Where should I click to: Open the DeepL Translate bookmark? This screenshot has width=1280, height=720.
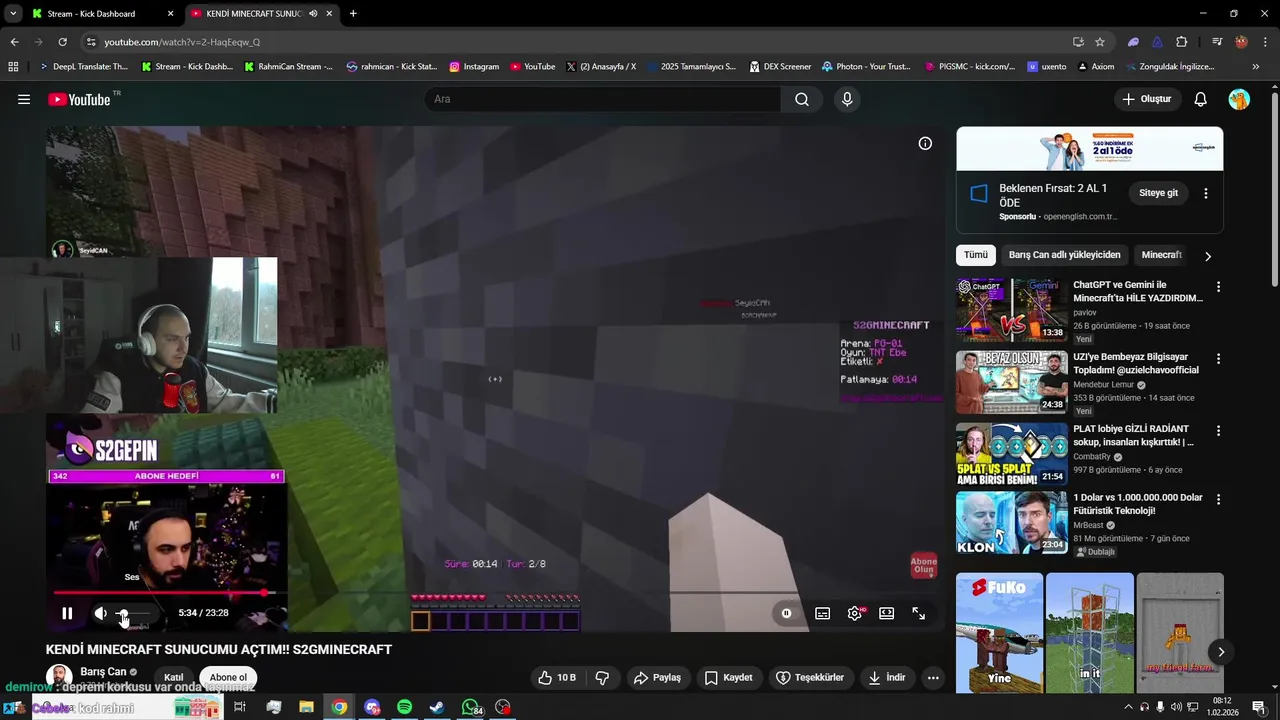pos(83,67)
